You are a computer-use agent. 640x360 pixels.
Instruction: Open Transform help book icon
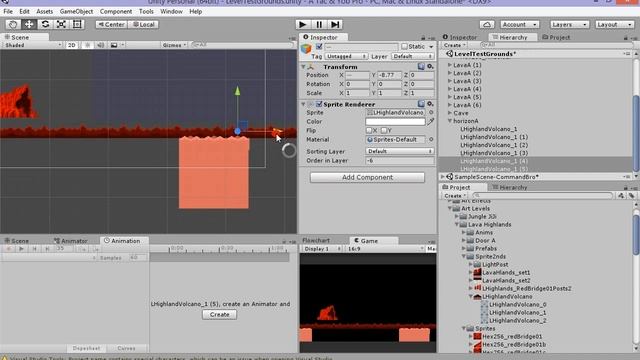421,67
